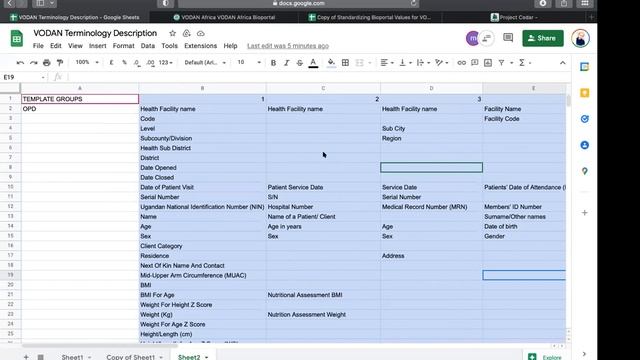640x360 pixels.
Task: Open the fill color picker
Action: click(331, 63)
